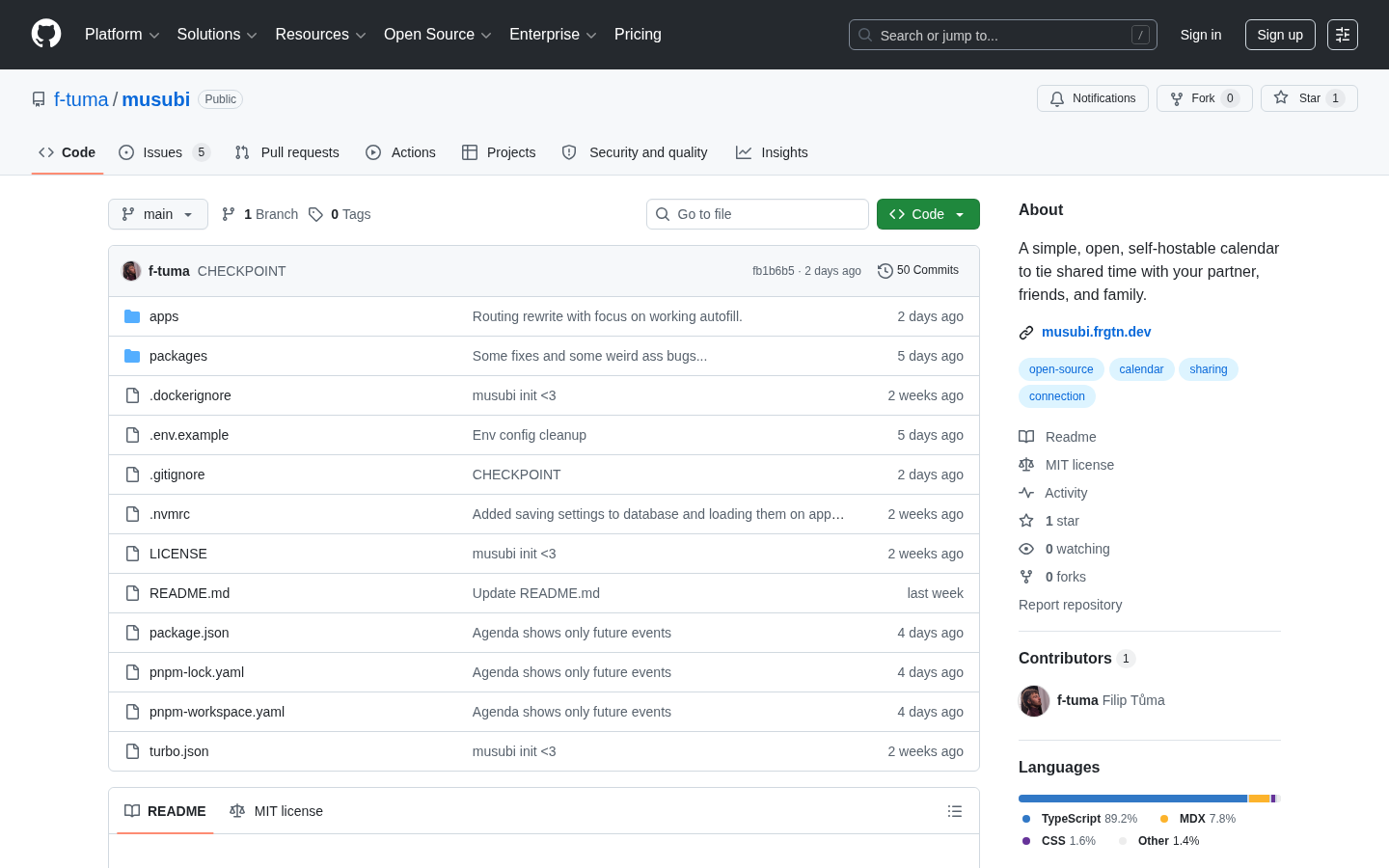Open commit fb1b6b5 hash link
The width and height of the screenshot is (1389, 868).
tap(774, 271)
